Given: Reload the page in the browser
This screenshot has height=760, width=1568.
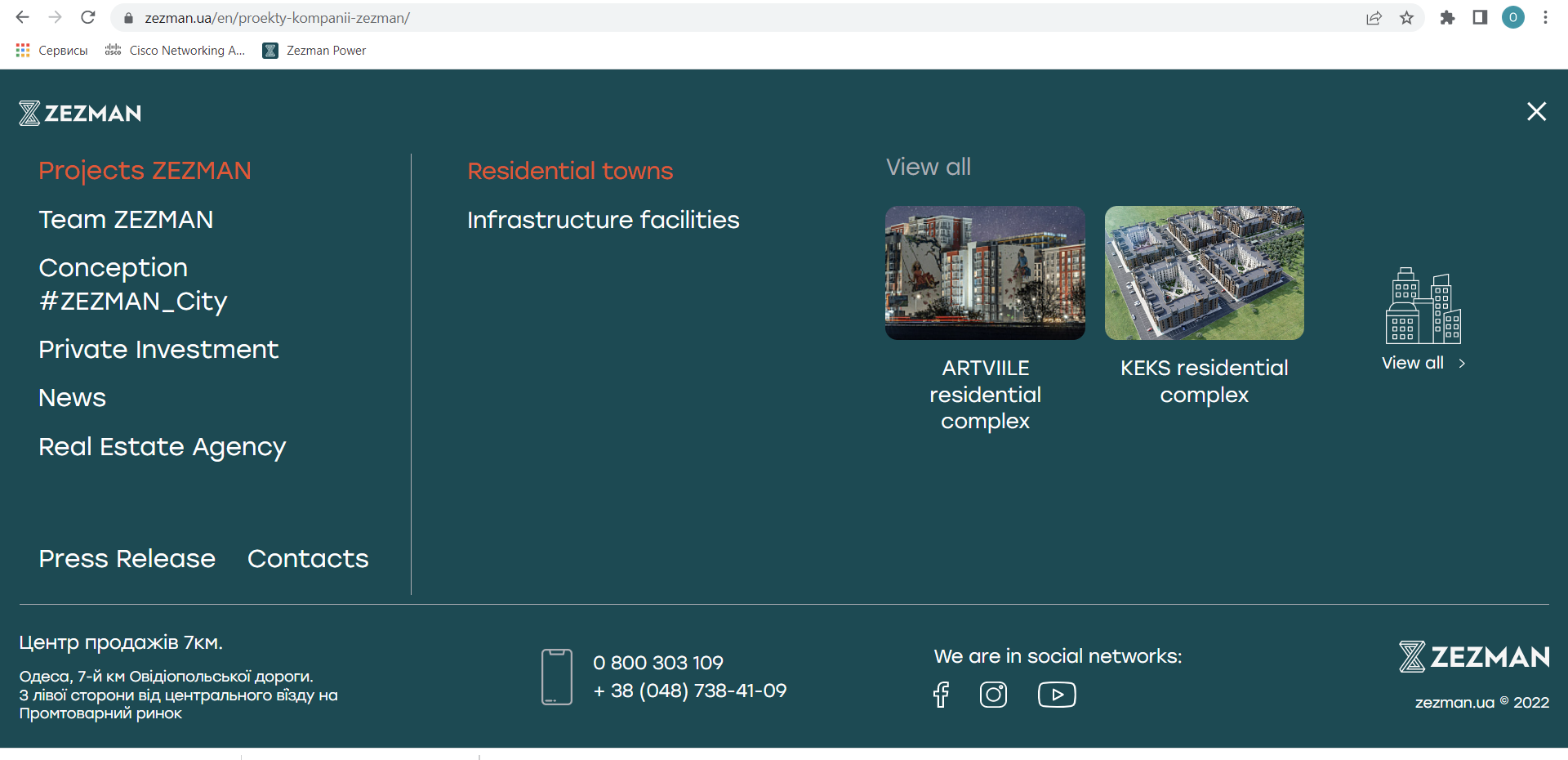Looking at the screenshot, I should [88, 18].
